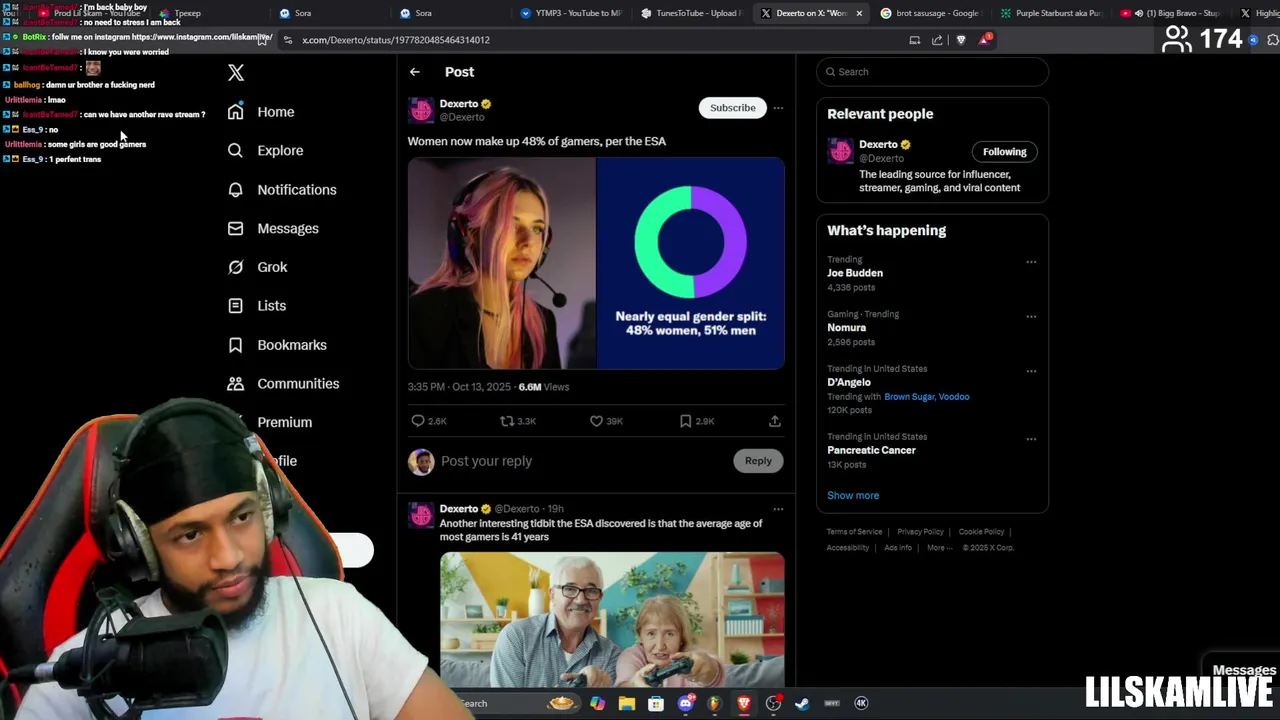This screenshot has width=1280, height=720.
Task: Switch to the brot sasusage Google tab
Action: (x=930, y=13)
